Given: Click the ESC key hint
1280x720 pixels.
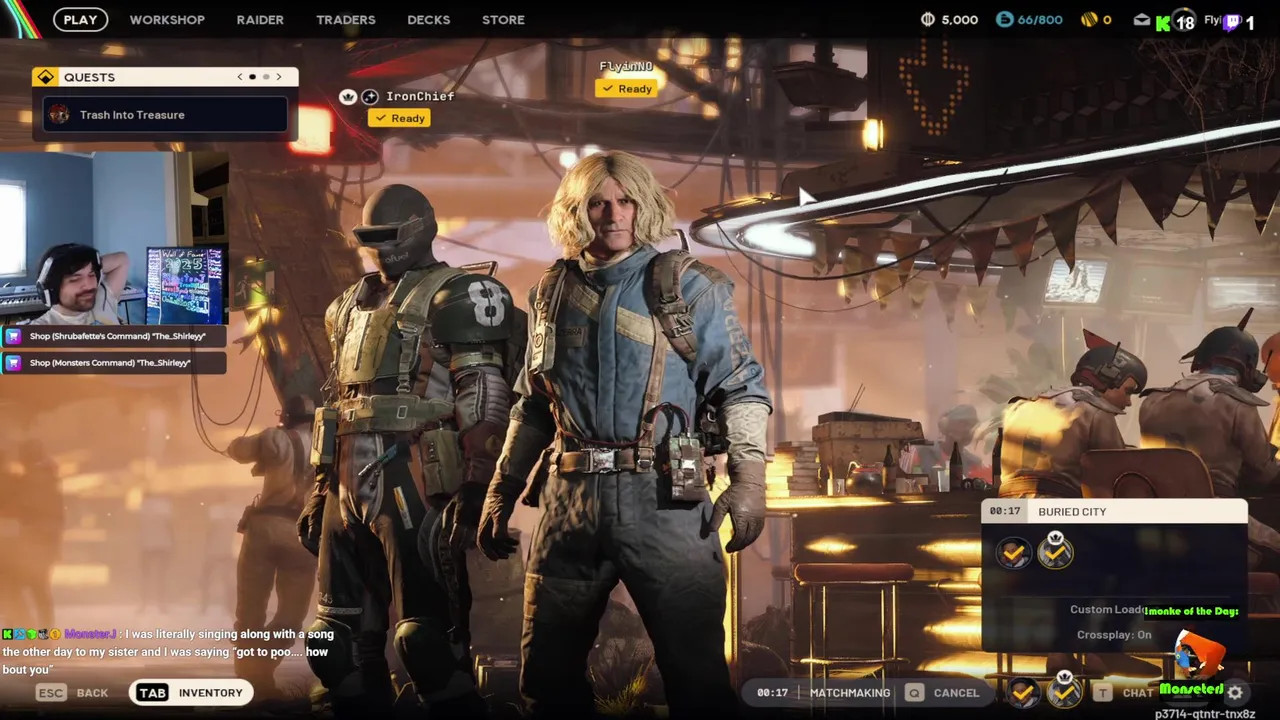Looking at the screenshot, I should 51,692.
